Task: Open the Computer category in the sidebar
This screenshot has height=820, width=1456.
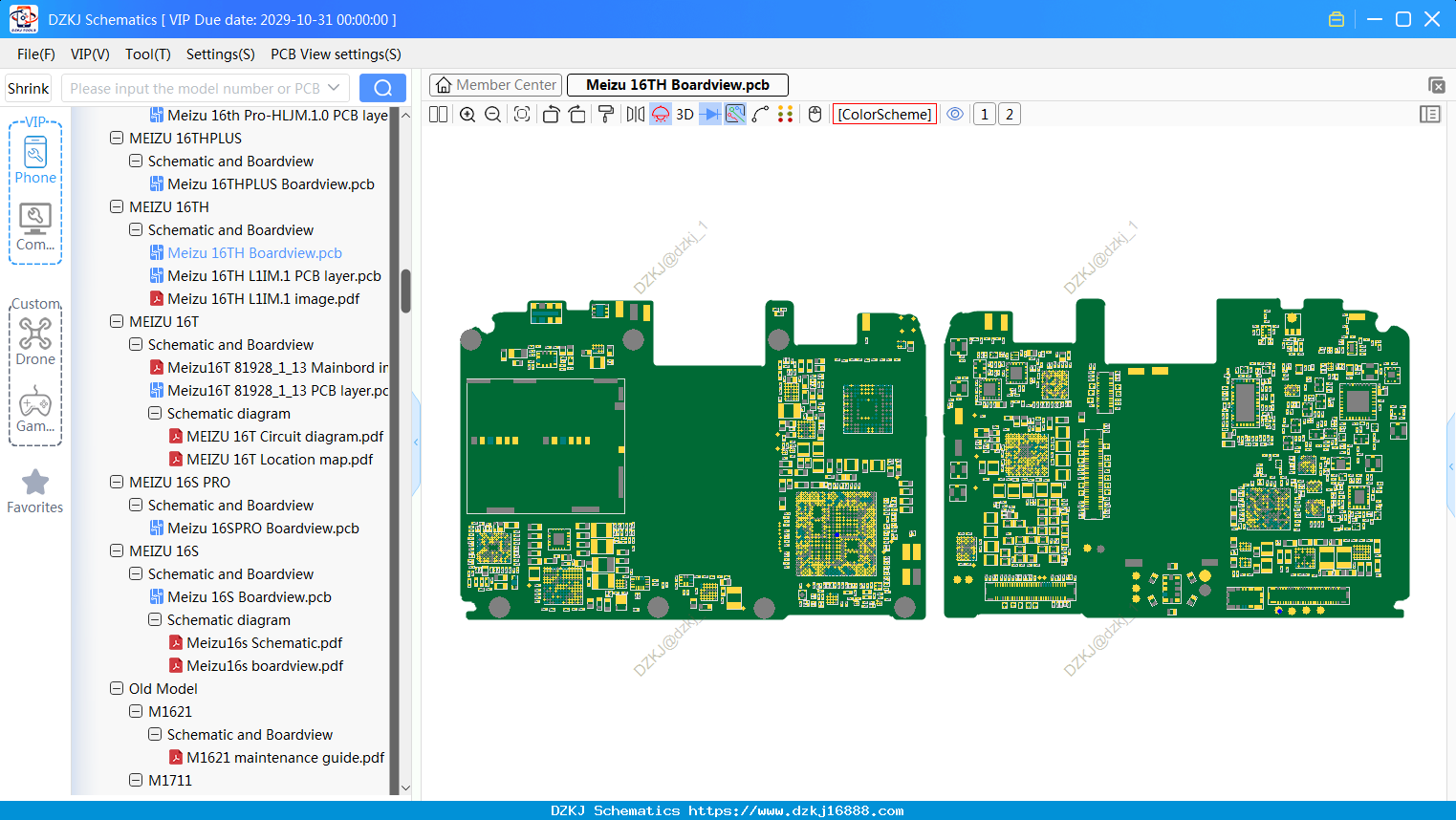Action: tap(35, 227)
